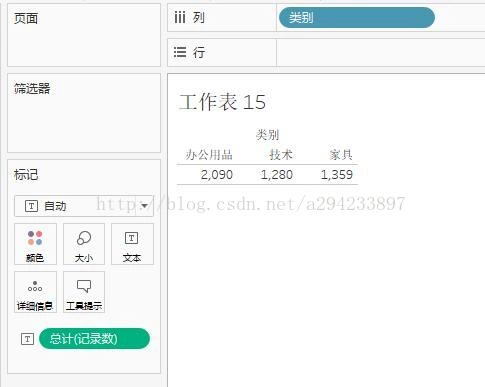Click the Size (大小) marks button
This screenshot has height=387, width=485.
point(84,244)
